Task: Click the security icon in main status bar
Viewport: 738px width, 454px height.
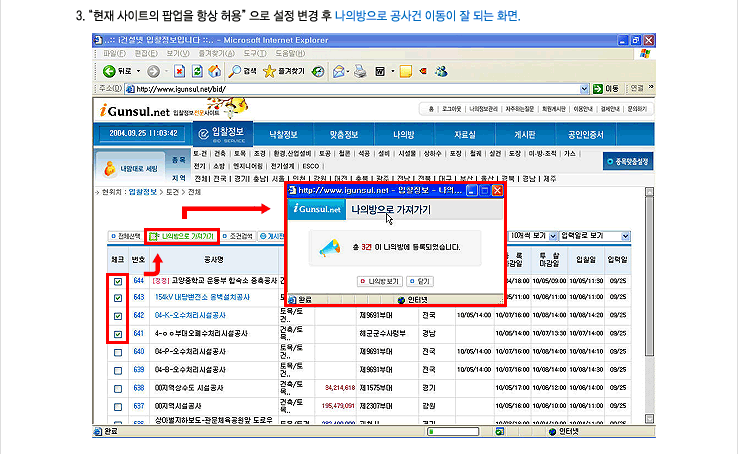Action: tap(499, 431)
